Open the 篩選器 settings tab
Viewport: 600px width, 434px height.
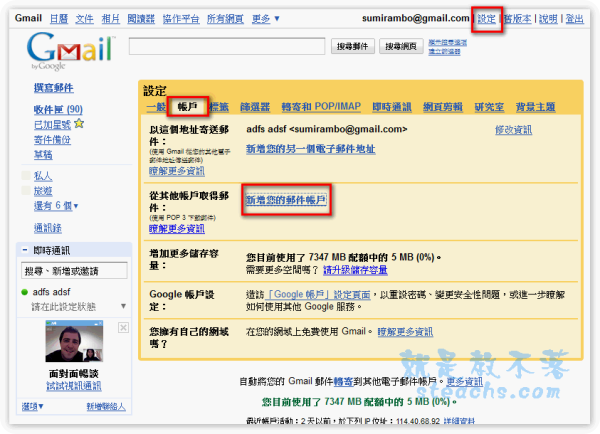(x=255, y=107)
